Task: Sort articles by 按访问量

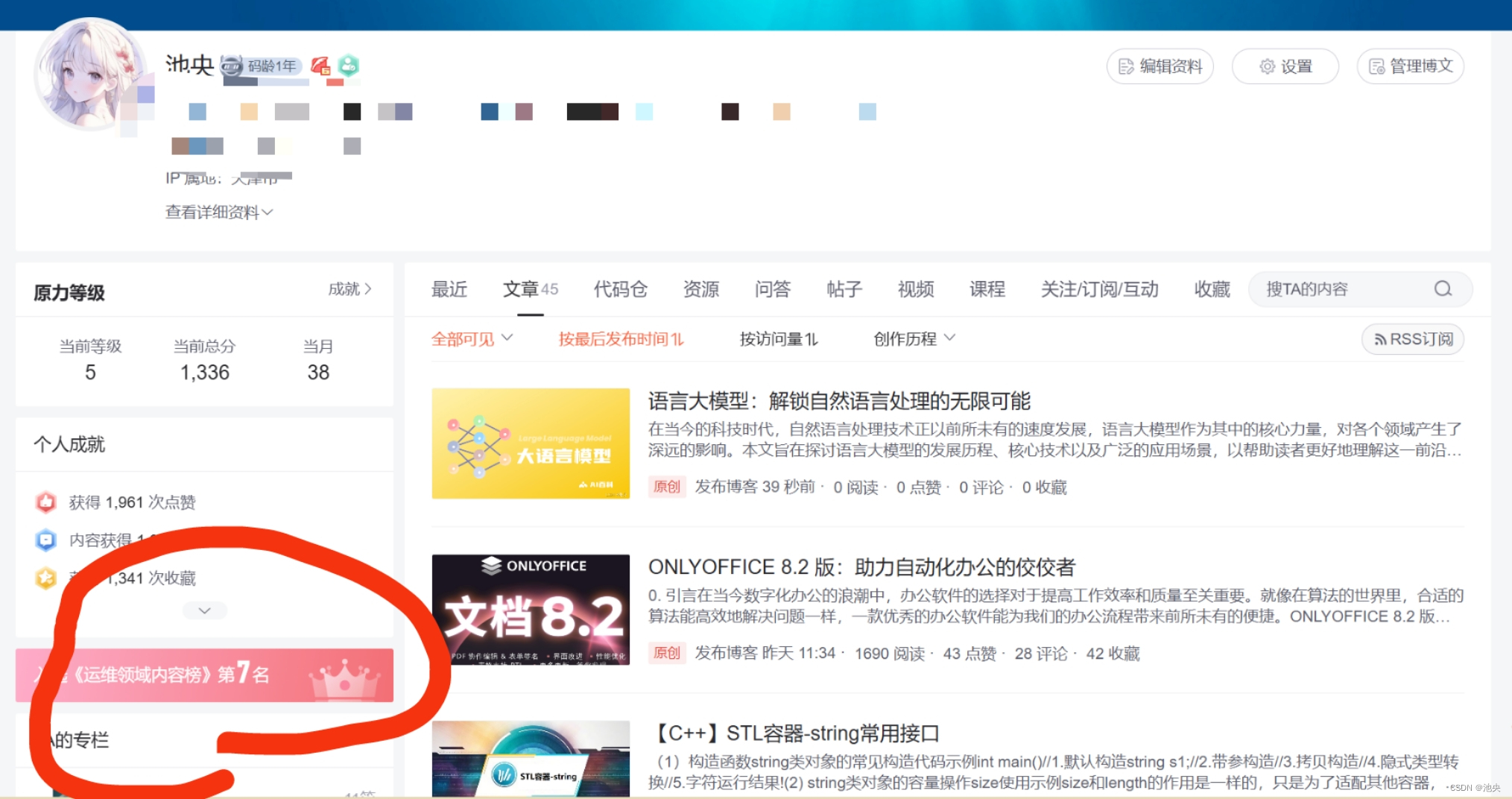Action: tap(778, 339)
